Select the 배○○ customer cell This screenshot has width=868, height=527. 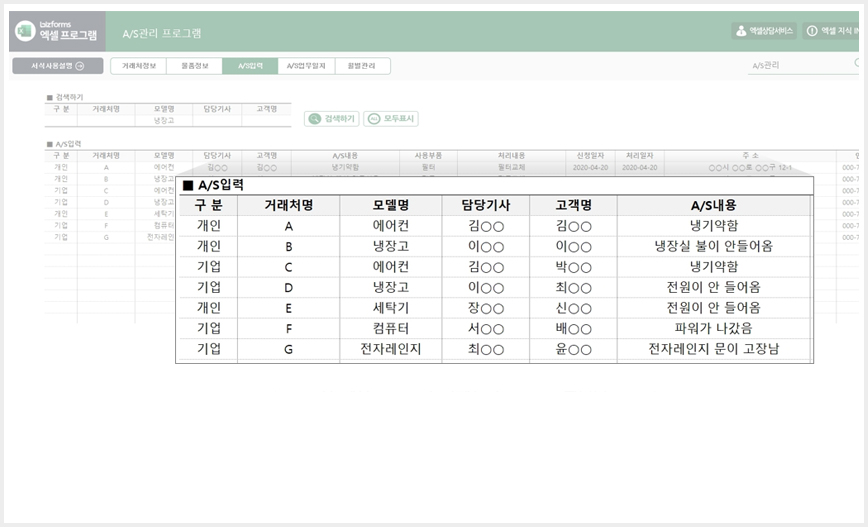pyautogui.click(x=574, y=329)
